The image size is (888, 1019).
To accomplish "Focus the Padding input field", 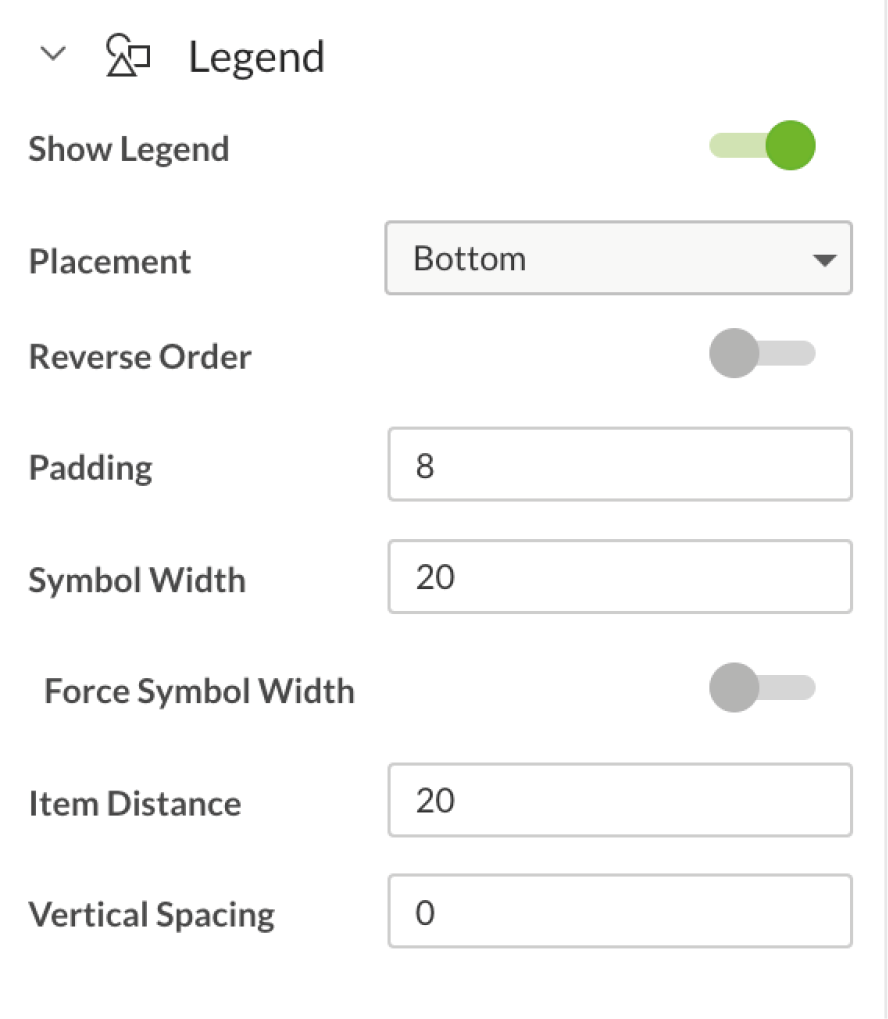I will [620, 464].
